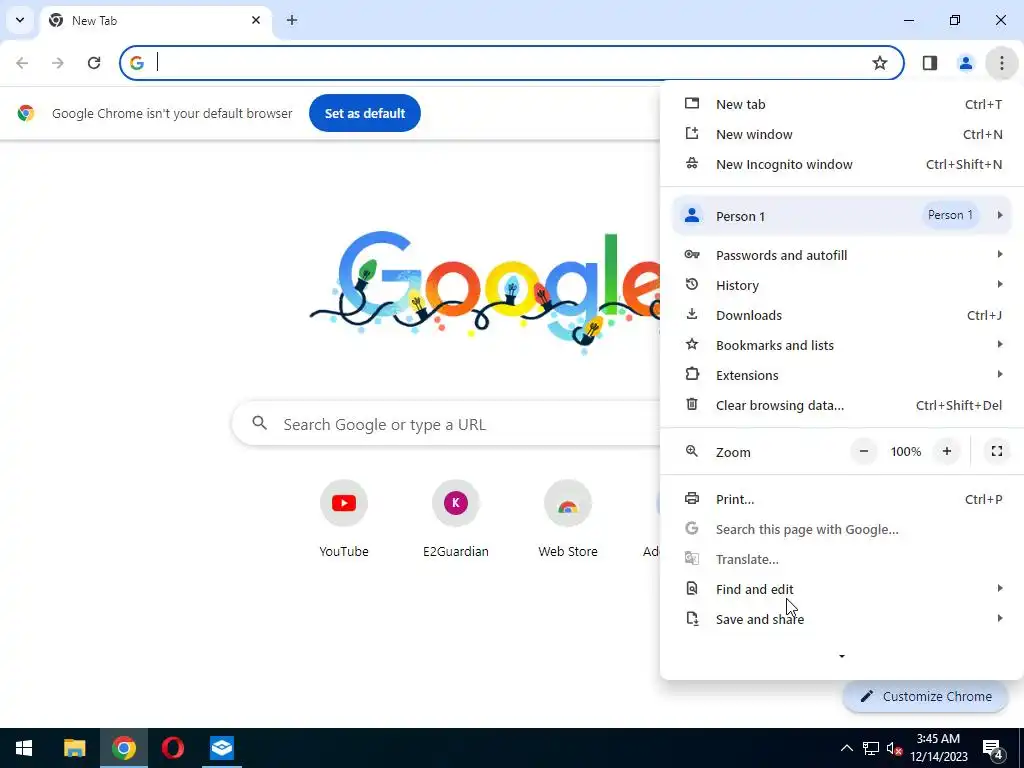Reload the page

[94, 63]
